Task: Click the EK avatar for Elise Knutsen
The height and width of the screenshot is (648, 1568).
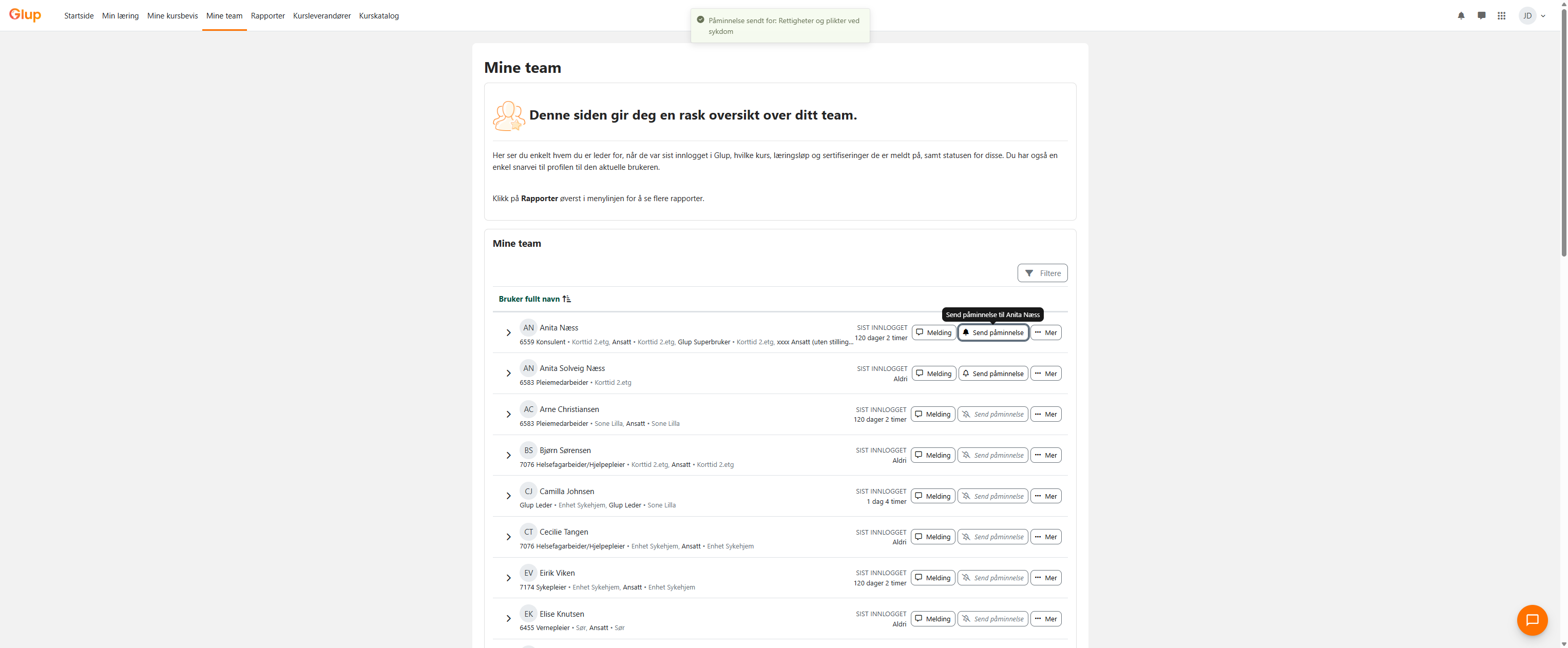Action: tap(528, 614)
